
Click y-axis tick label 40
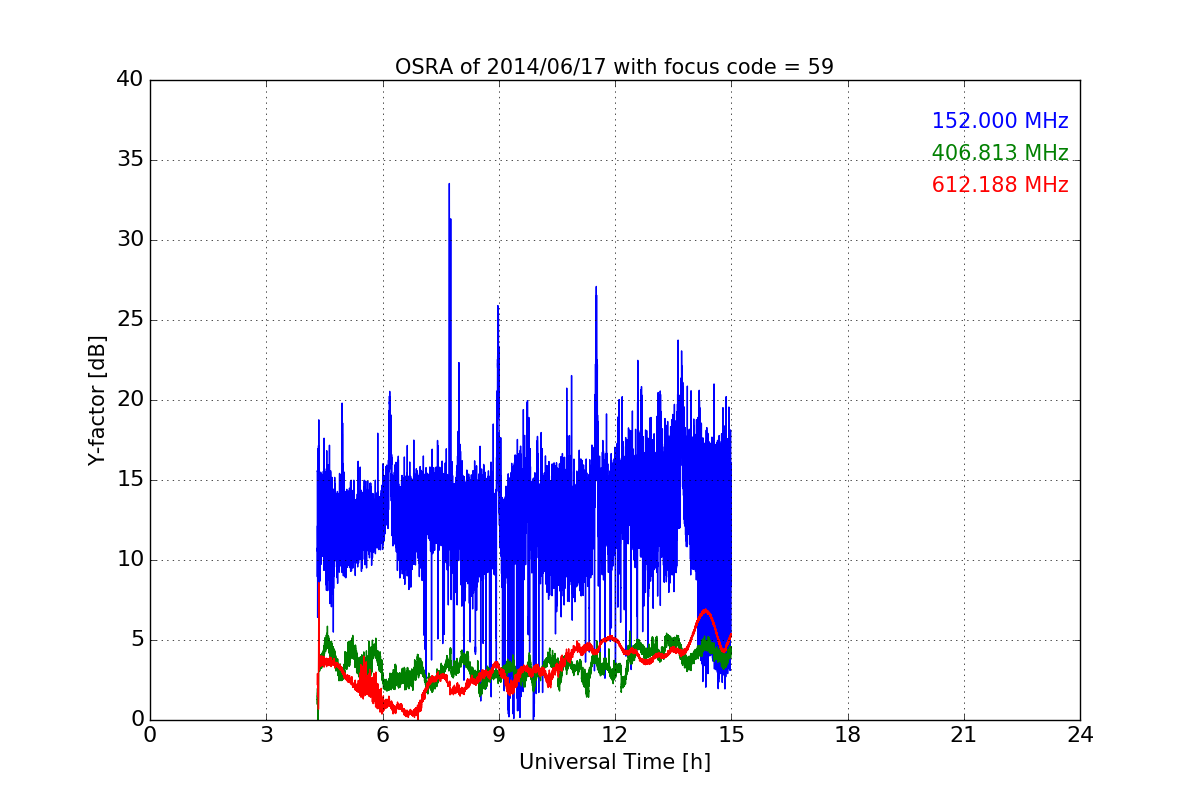pos(130,80)
